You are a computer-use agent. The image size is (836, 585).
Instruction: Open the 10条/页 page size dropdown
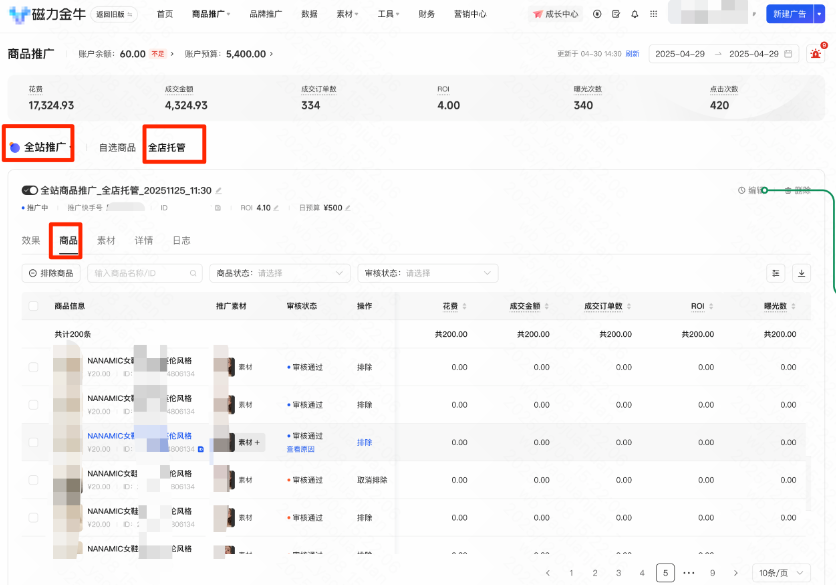click(781, 573)
